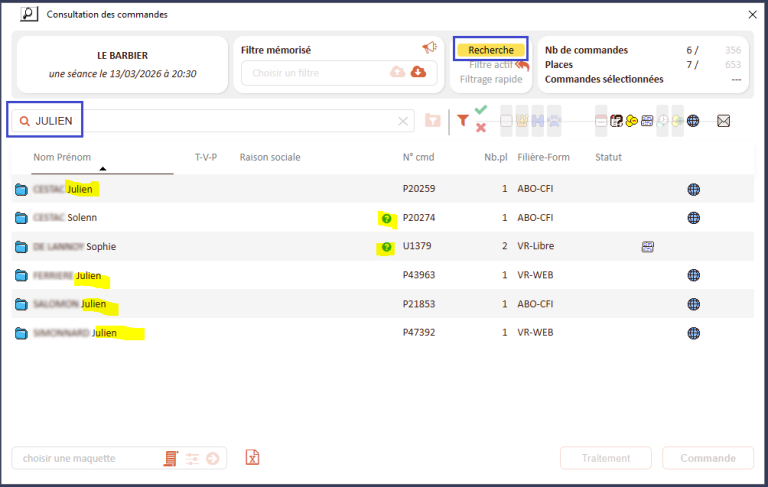Open folder icon of order P21853
The height and width of the screenshot is (487, 768).
point(21,304)
